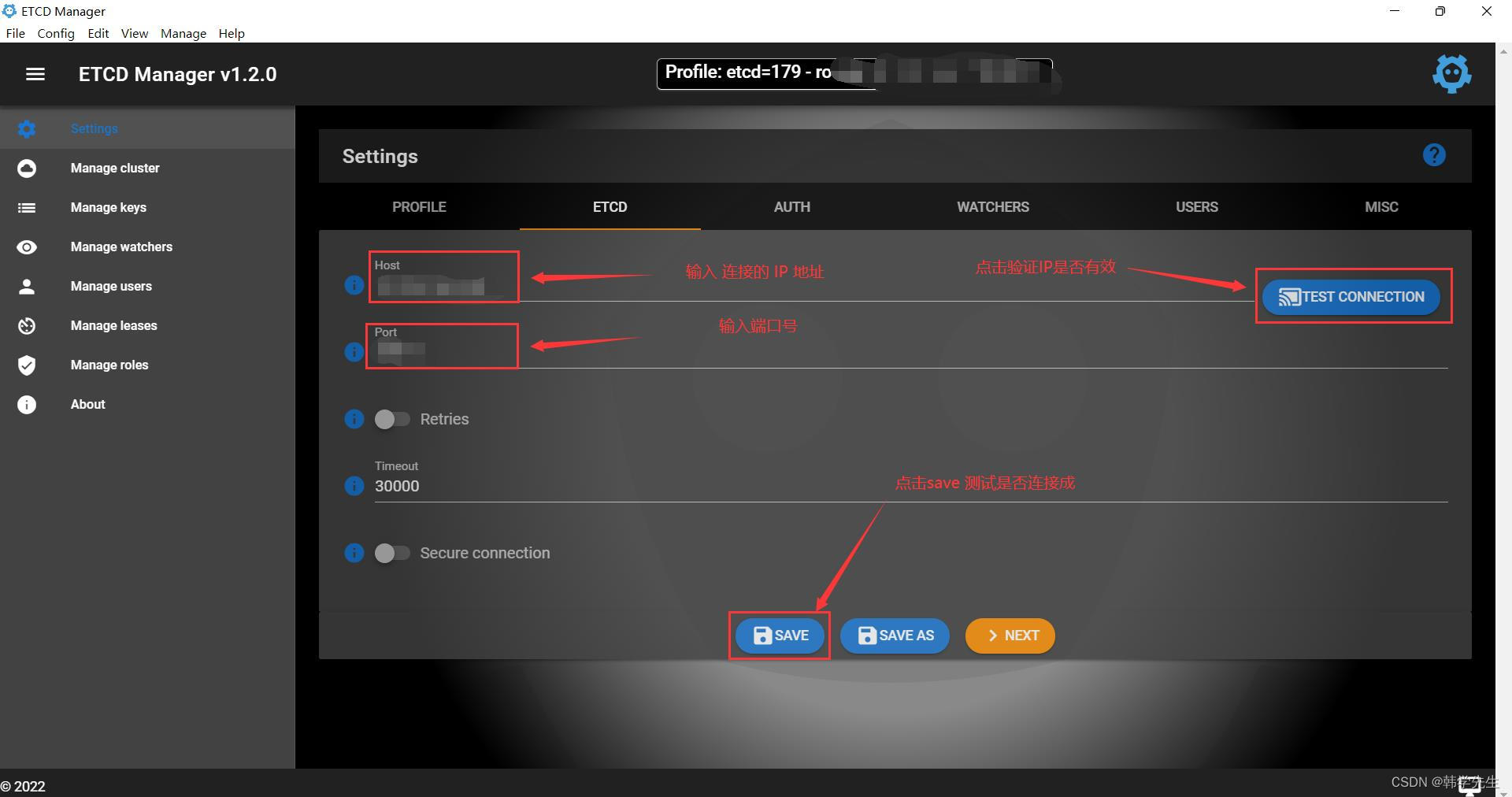Open the View menu
This screenshot has width=1512, height=797.
pos(135,33)
